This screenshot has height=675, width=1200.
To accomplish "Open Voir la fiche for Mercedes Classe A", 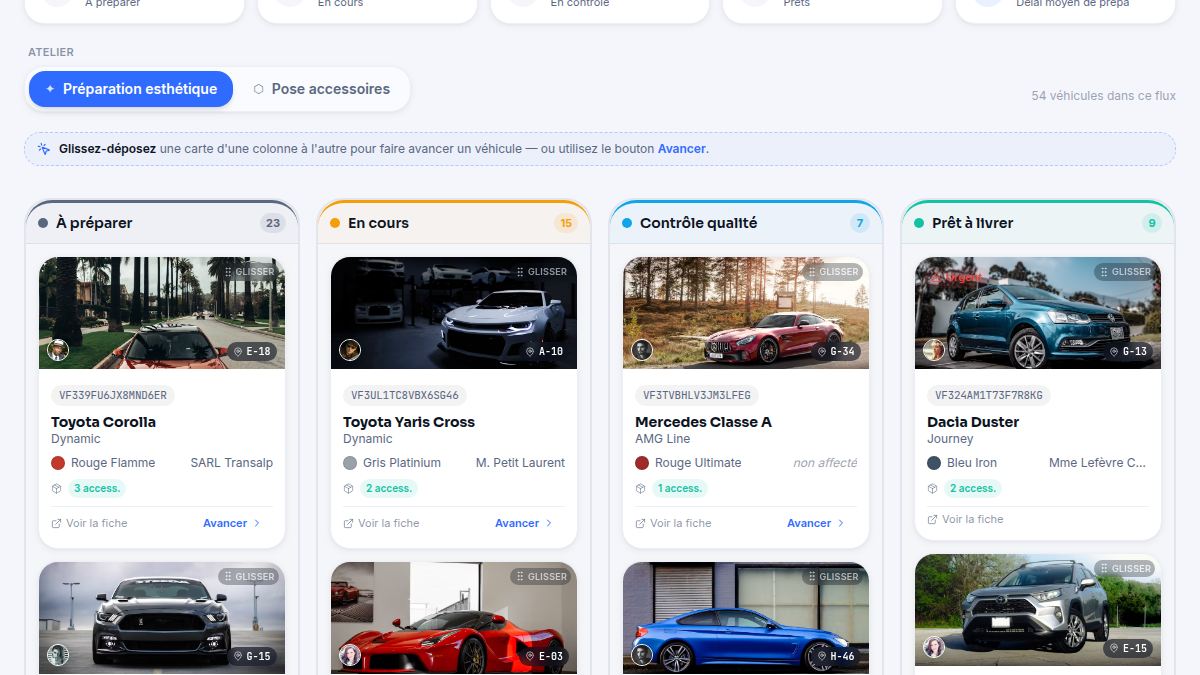I will point(674,523).
